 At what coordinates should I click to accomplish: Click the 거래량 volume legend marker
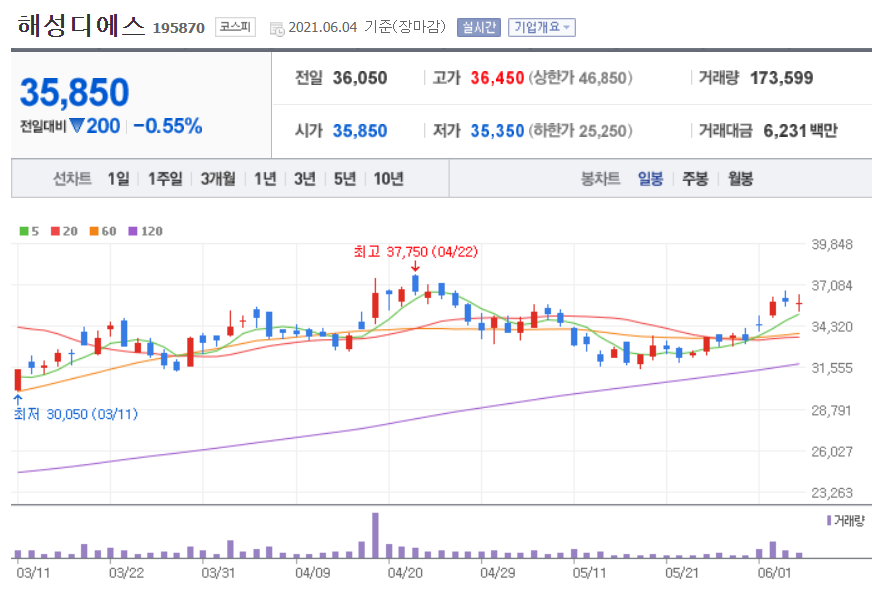(x=829, y=520)
